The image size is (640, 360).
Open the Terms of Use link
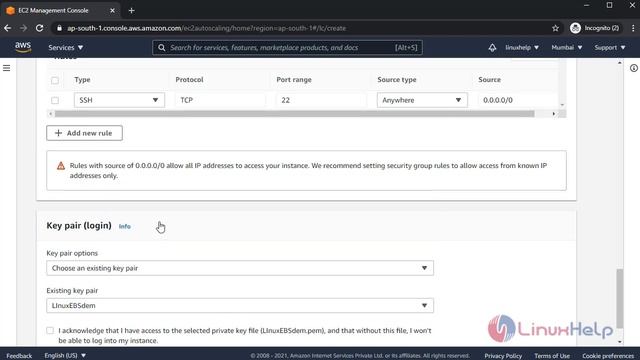coord(552,356)
